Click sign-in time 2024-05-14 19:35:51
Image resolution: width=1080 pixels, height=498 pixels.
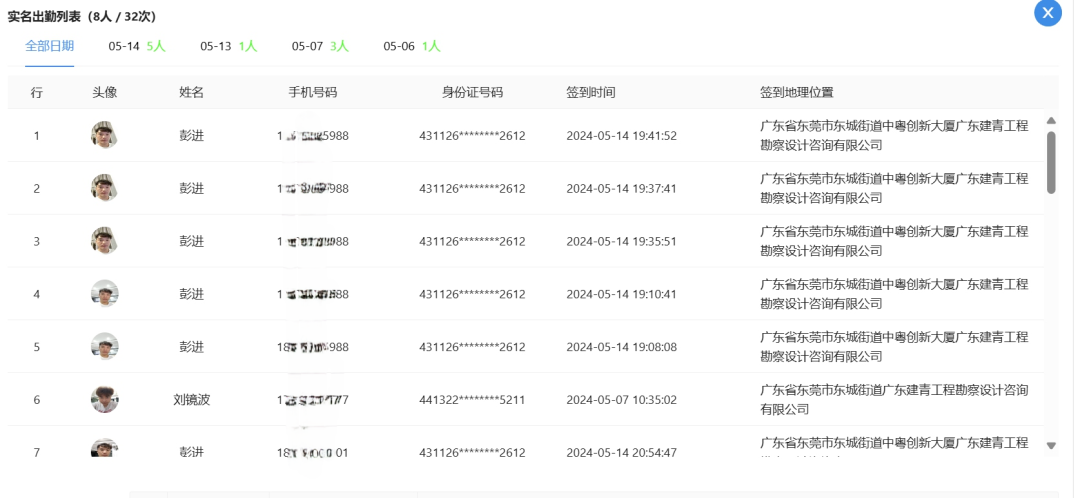click(621, 241)
